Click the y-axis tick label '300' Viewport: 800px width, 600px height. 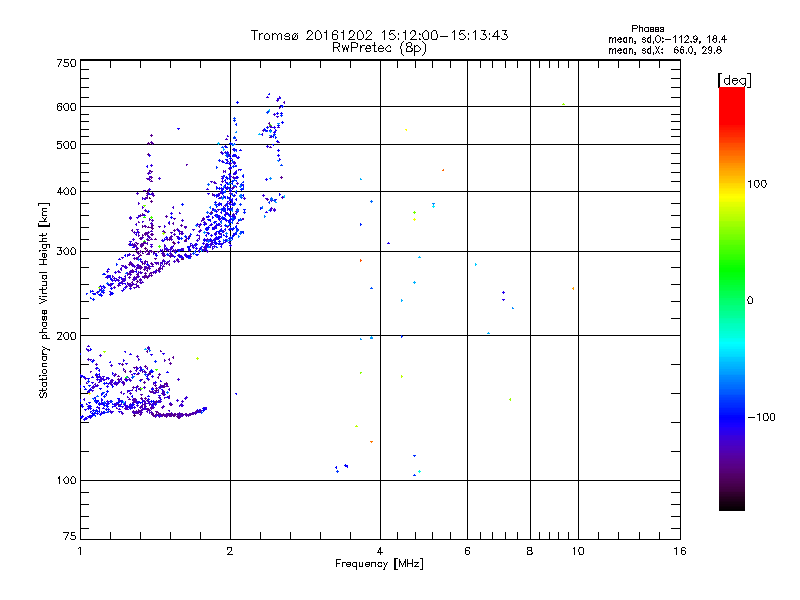click(66, 252)
